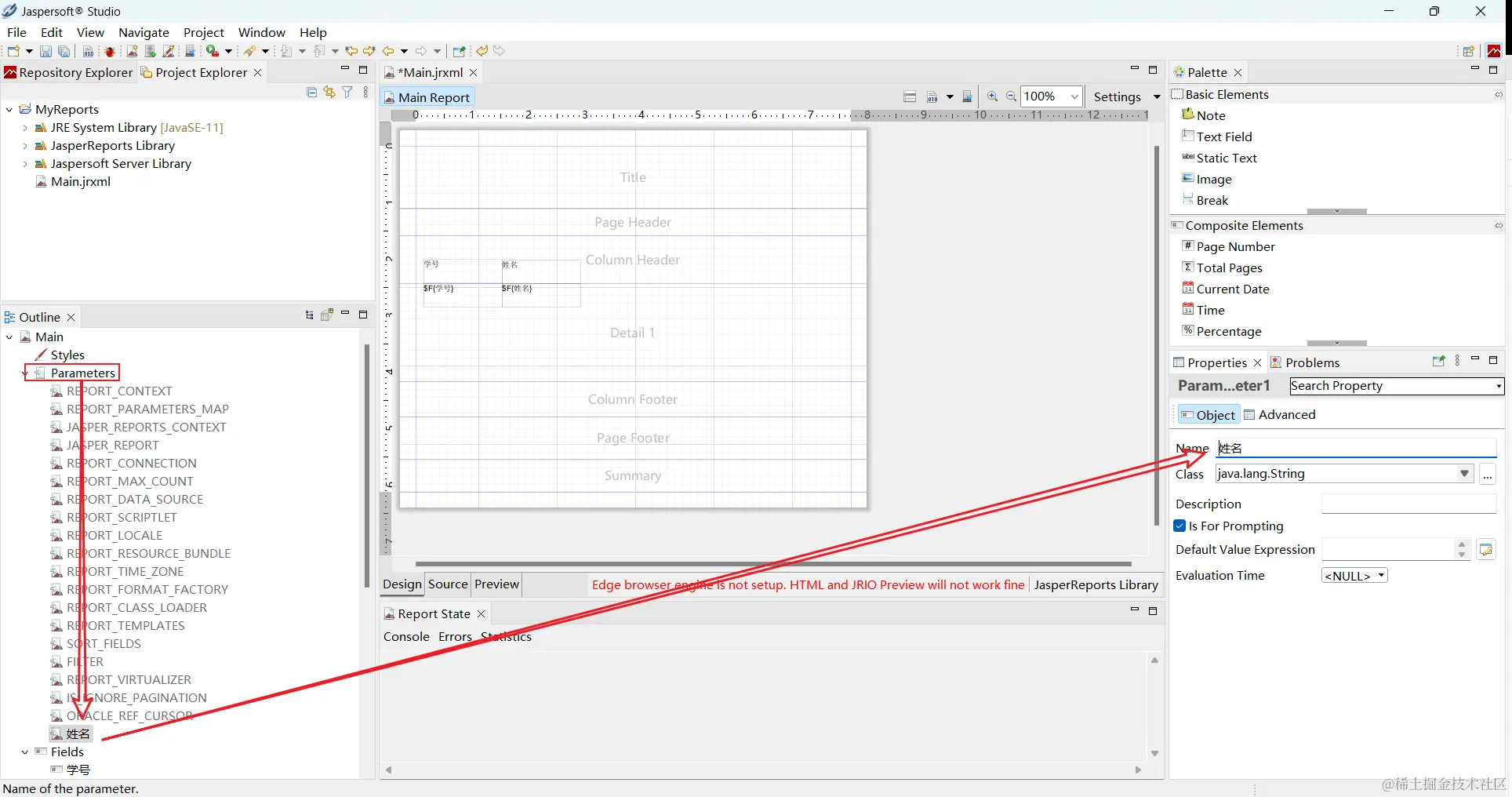
Task: Select the Text Field tool in the Palette
Action: [1216, 136]
